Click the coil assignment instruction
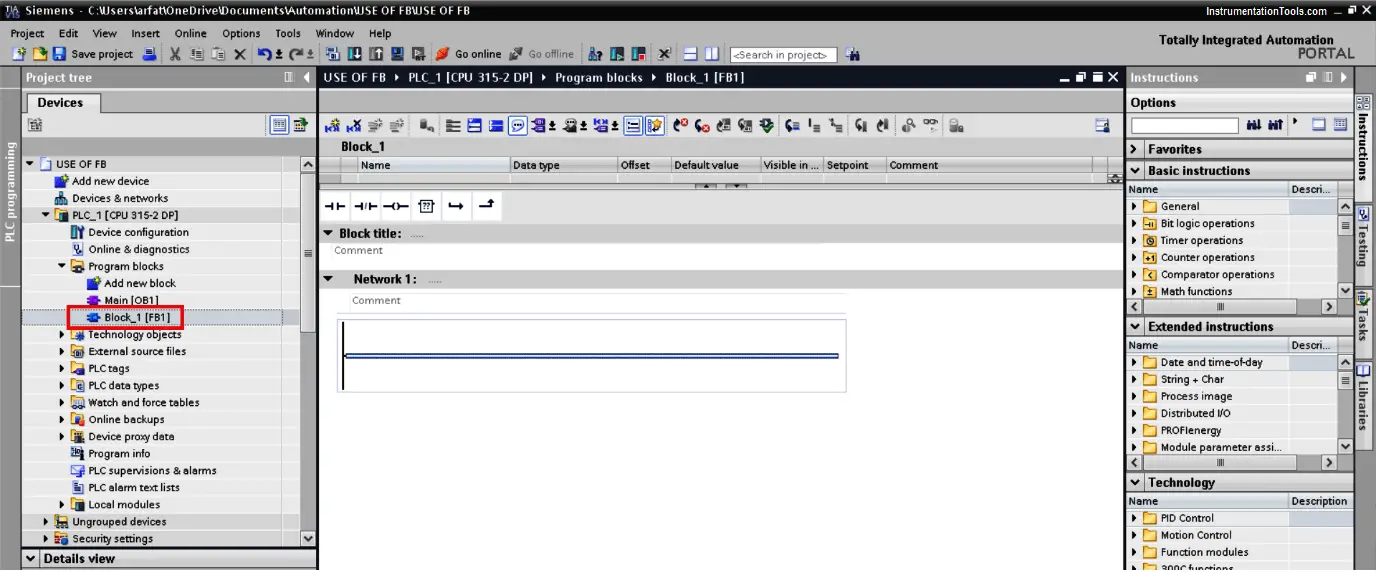 pyautogui.click(x=395, y=206)
